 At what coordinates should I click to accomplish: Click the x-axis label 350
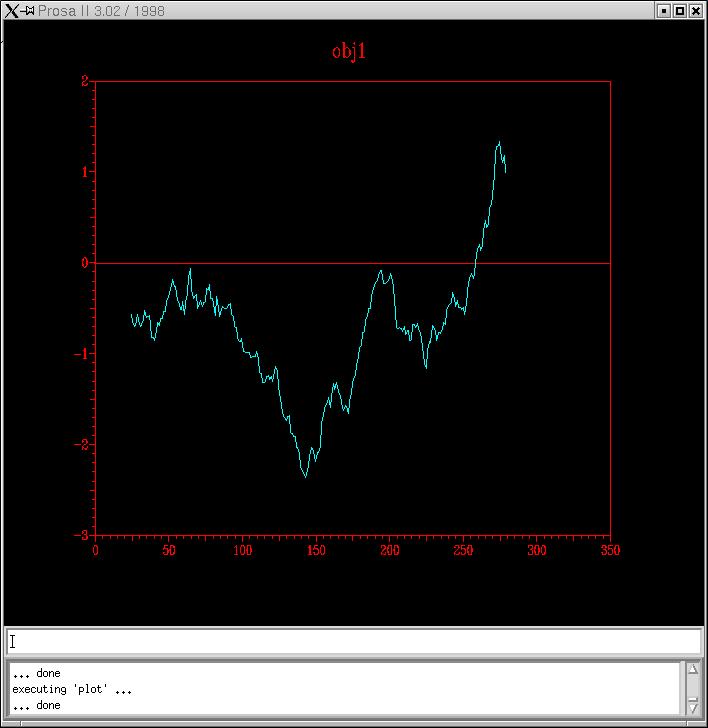[609, 550]
